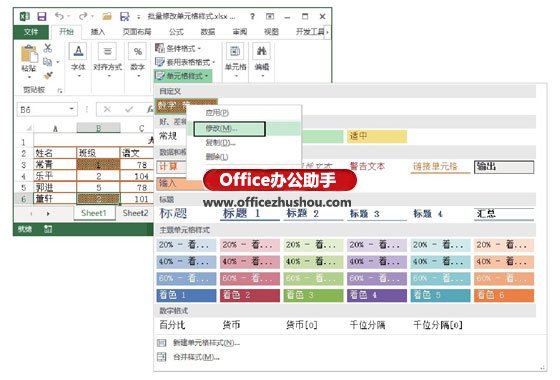Click New Cell Style (新建单元格样式) command
560x380 pixels.
tap(206, 343)
